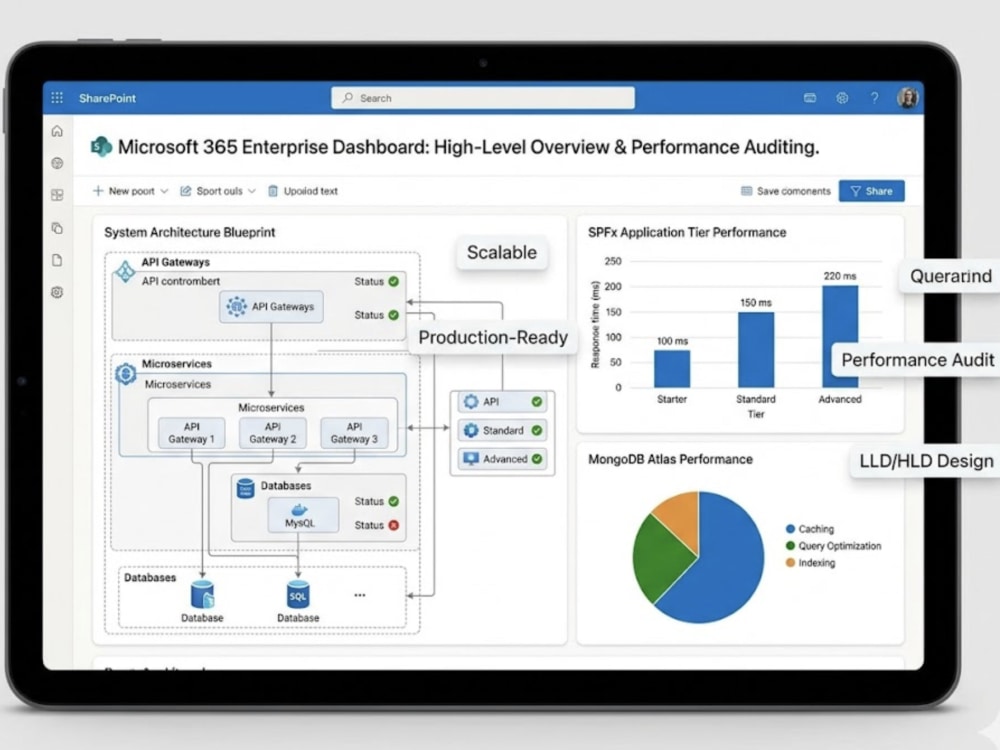
Task: Click the blue Database cylinder icon
Action: point(202,594)
